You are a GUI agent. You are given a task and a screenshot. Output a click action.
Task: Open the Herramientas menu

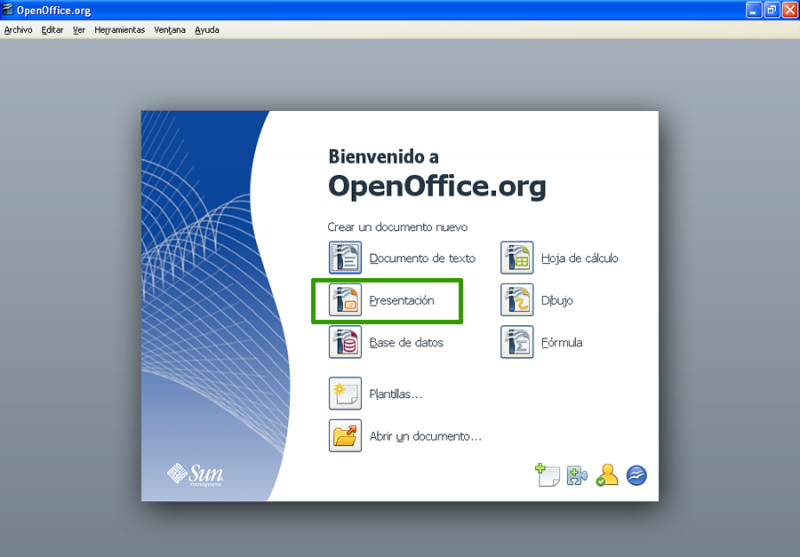[119, 30]
